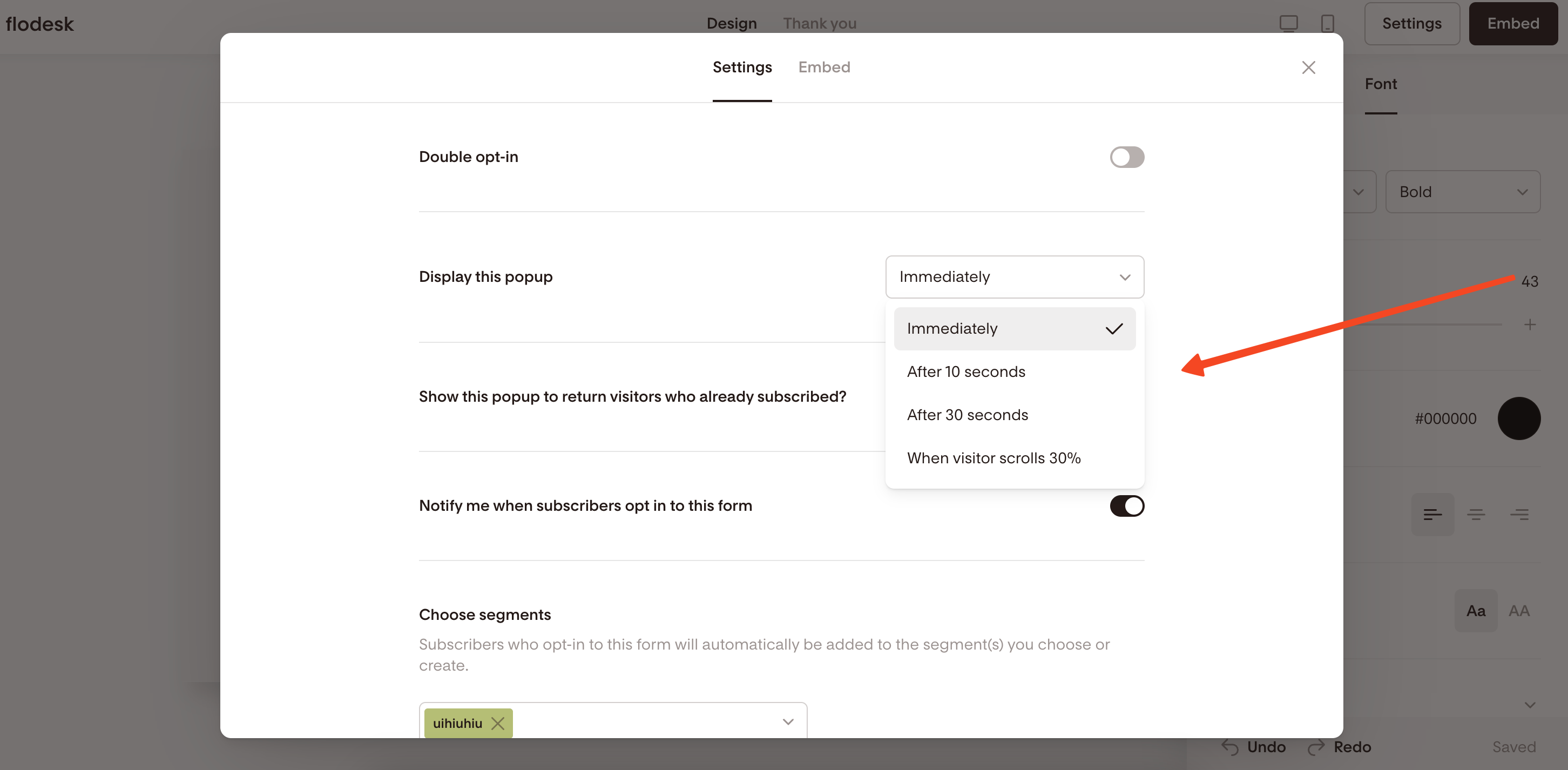Switch to mobile preview icon
Screen dimensions: 1568x770
[1327, 24]
